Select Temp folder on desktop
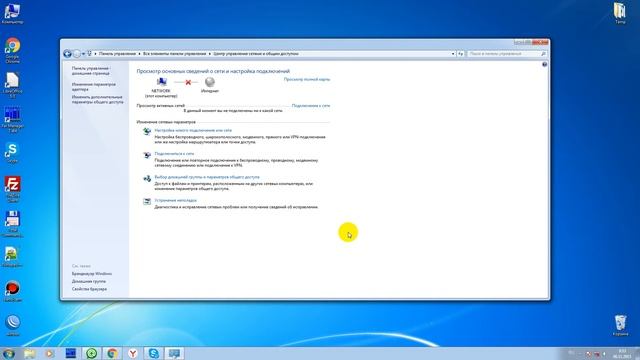640x360 pixels. [x=620, y=13]
